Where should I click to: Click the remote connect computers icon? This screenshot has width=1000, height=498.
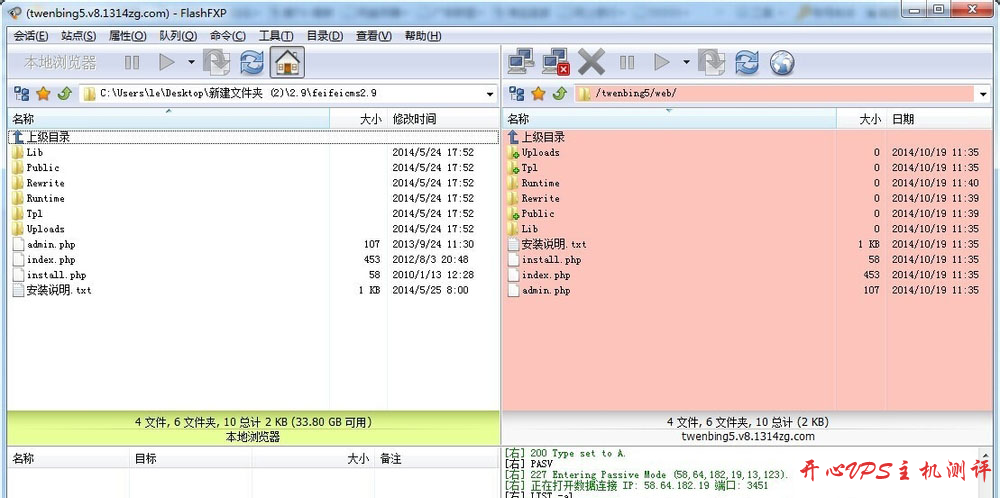click(x=521, y=62)
